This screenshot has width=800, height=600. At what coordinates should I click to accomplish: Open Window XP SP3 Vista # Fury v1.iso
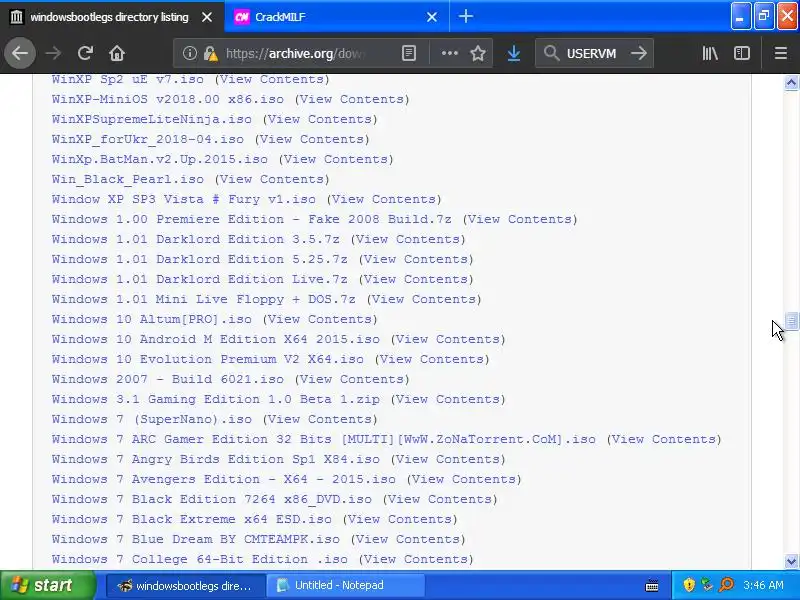click(x=184, y=199)
